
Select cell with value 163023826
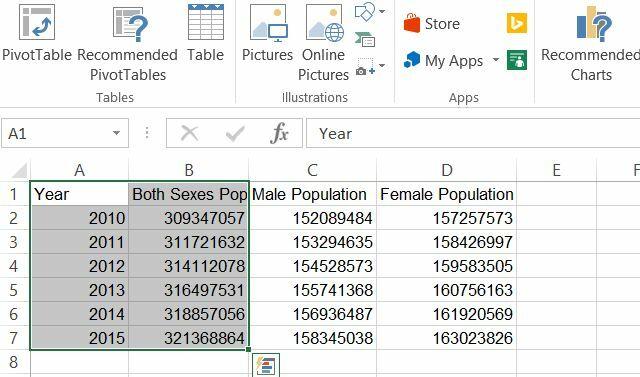click(447, 338)
